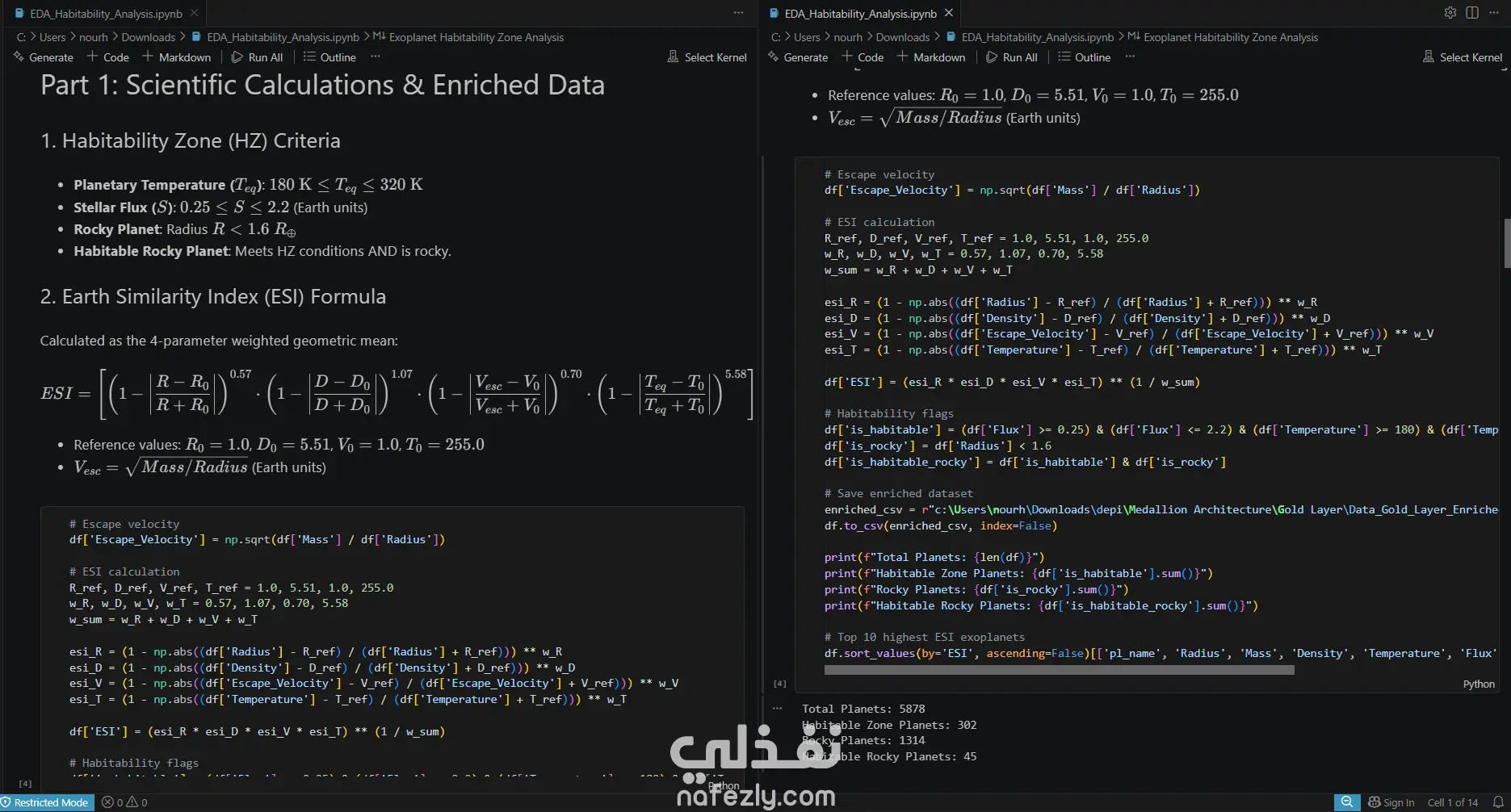Viewport: 1511px width, 812px height.
Task: Click Copilot Sign In in status bar
Action: [1391, 802]
